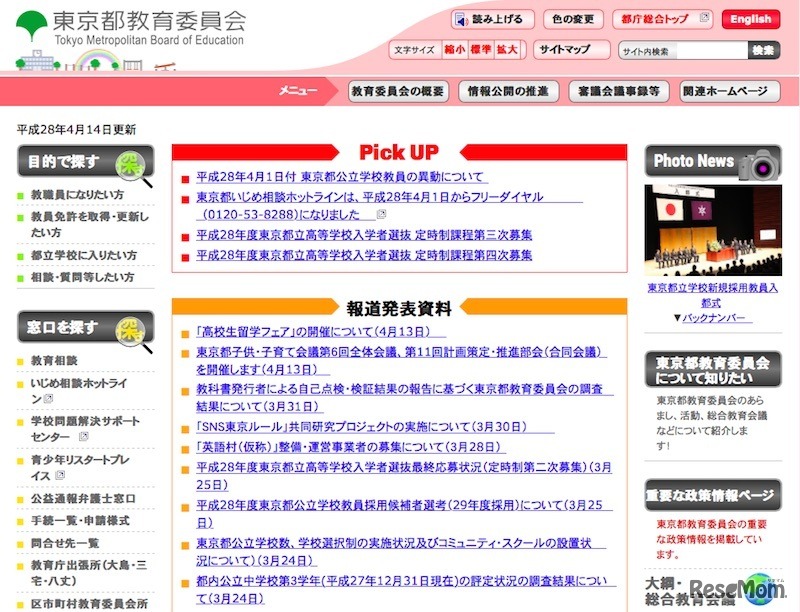Open 定時制課程第三次募集 link
Image resolution: width=800 pixels, height=612 pixels.
pyautogui.click(x=364, y=235)
